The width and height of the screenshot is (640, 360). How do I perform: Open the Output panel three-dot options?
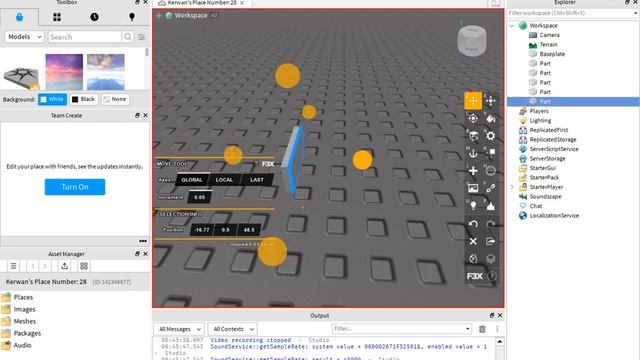tap(497, 329)
